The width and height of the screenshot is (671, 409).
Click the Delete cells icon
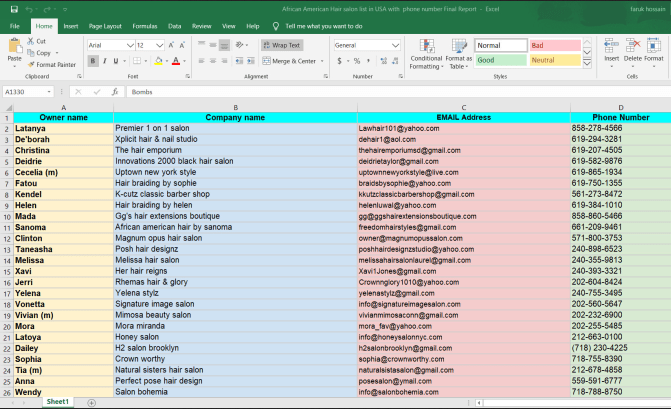(x=633, y=50)
